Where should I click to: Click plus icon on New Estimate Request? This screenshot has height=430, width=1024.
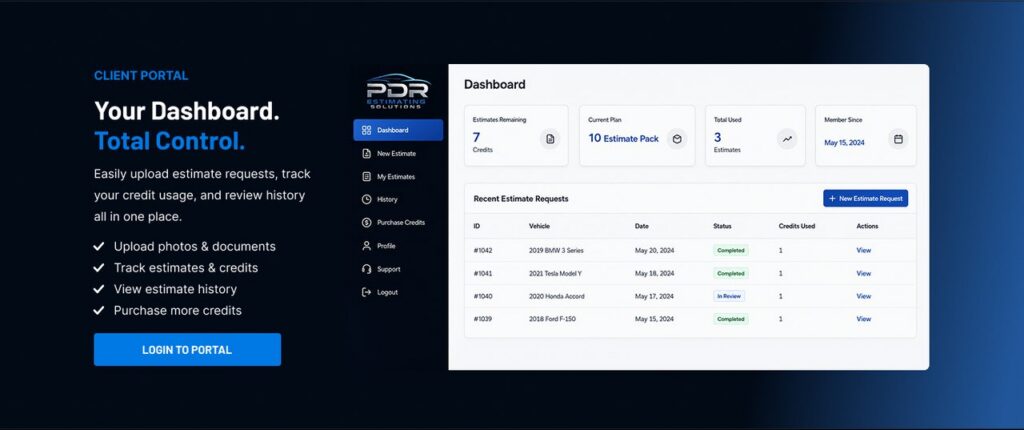pyautogui.click(x=832, y=198)
